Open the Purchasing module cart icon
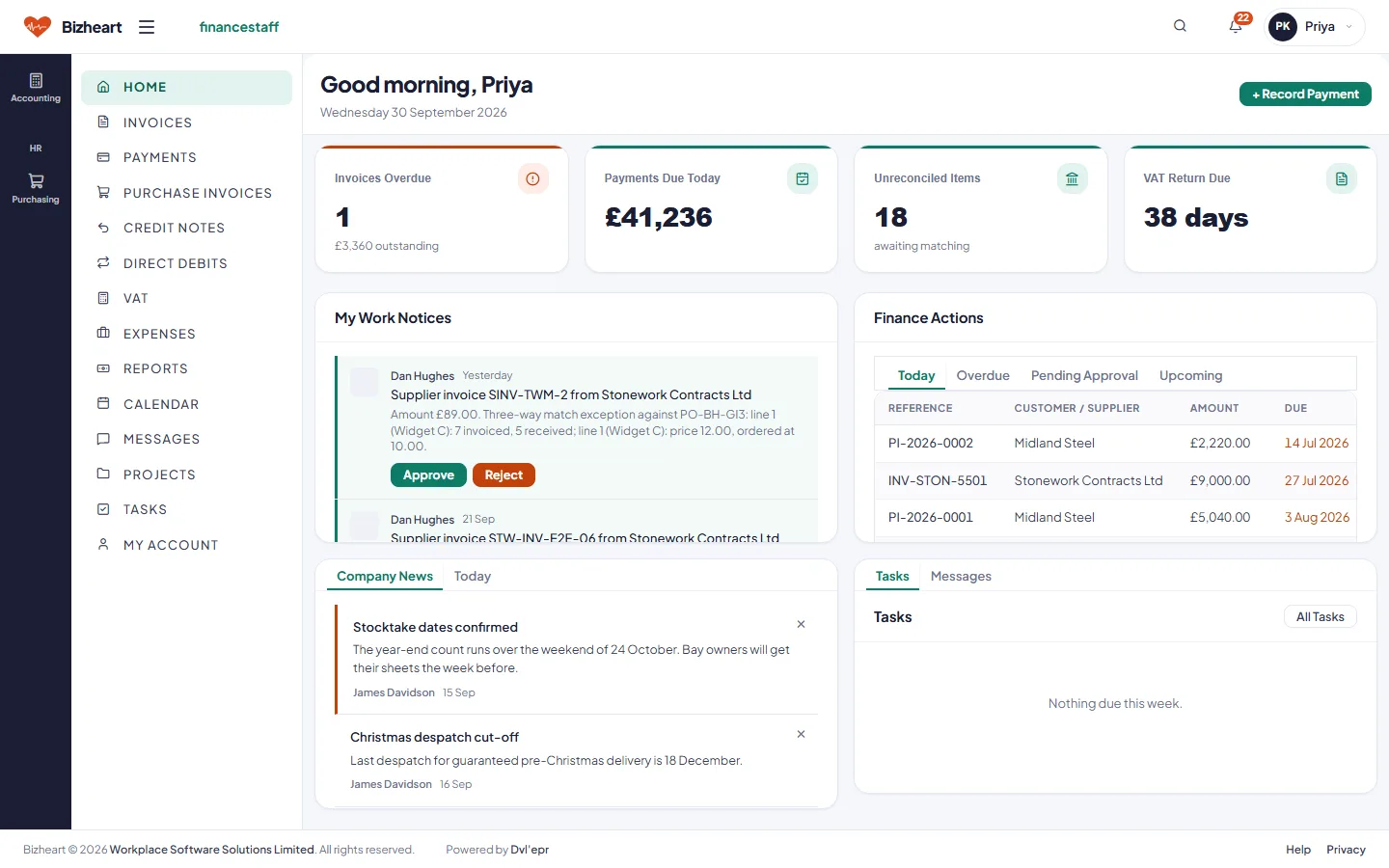The width and height of the screenshot is (1389, 868). click(x=36, y=180)
